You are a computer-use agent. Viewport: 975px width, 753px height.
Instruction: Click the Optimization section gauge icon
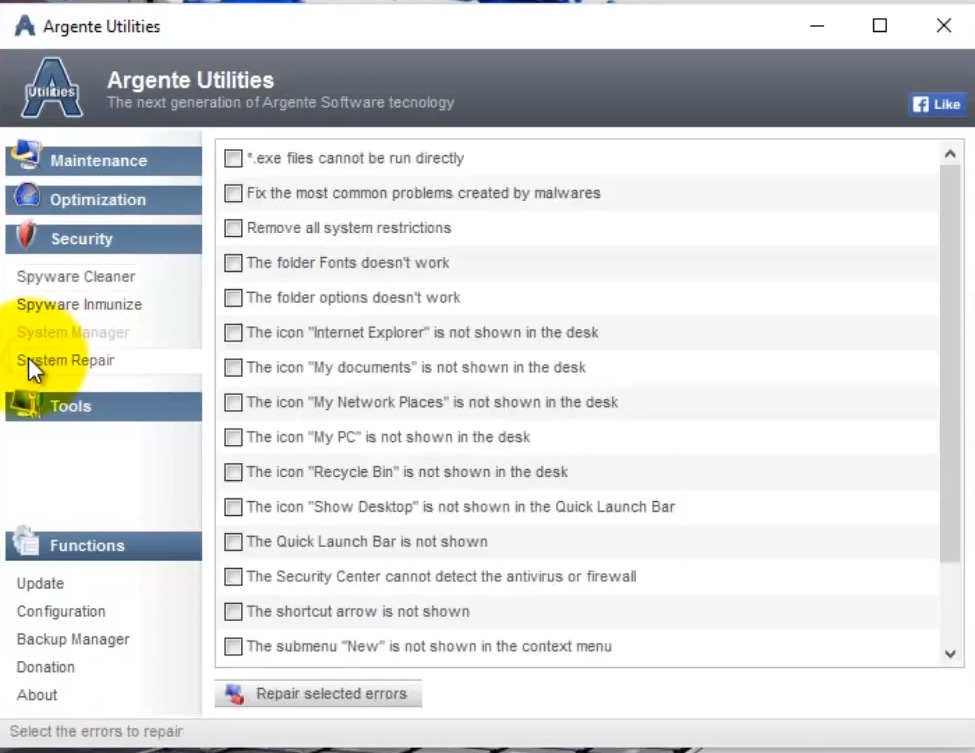(27, 195)
